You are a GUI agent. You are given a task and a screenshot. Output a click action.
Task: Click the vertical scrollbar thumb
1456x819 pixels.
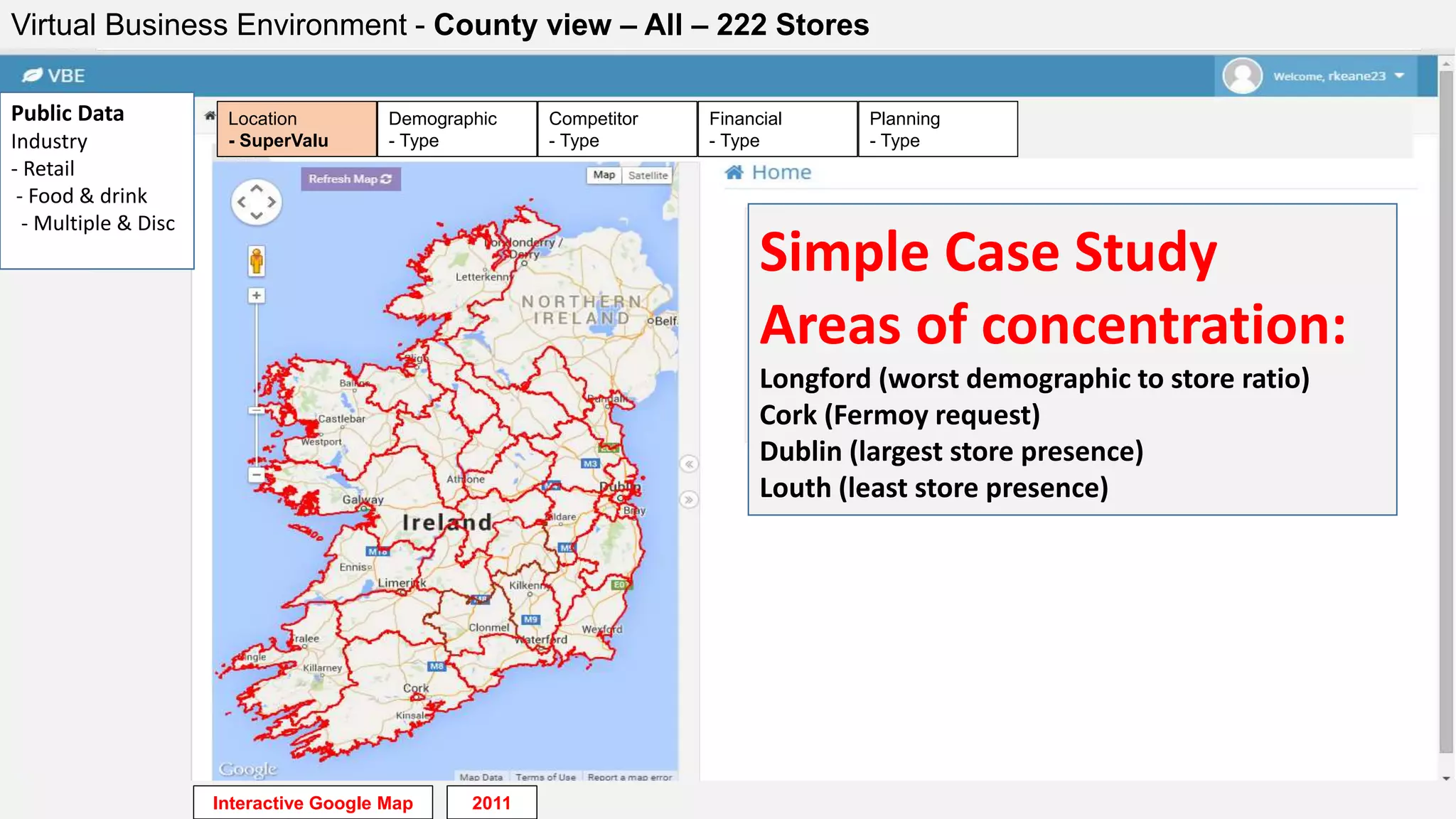[1446, 412]
